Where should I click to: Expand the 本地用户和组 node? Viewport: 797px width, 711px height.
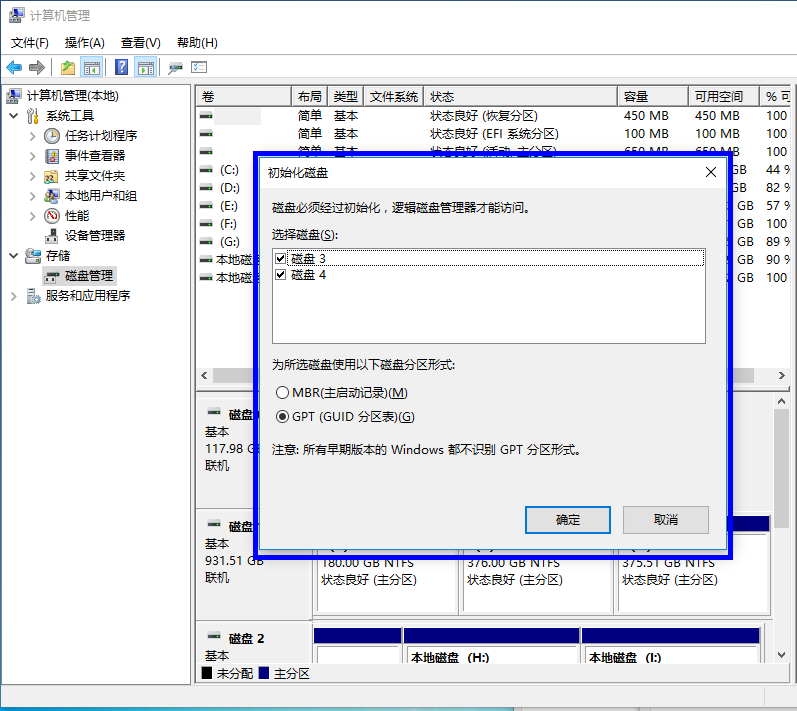pos(33,196)
